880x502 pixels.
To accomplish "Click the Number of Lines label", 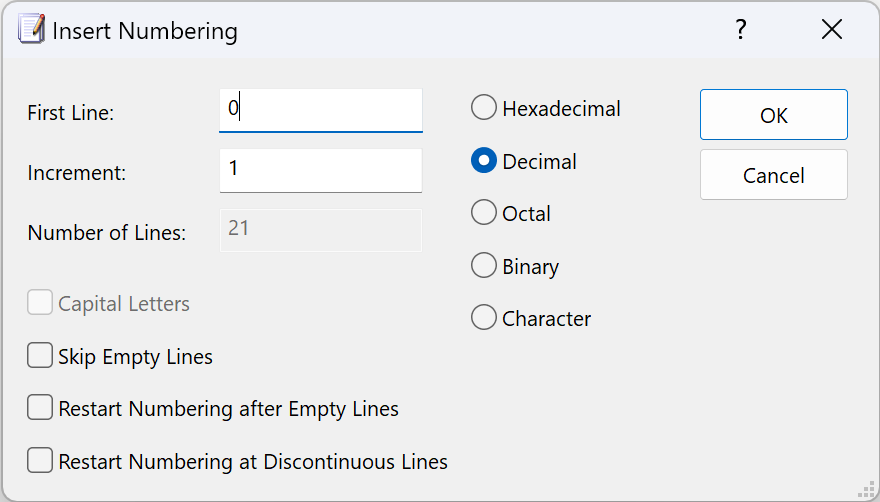I will 107,232.
